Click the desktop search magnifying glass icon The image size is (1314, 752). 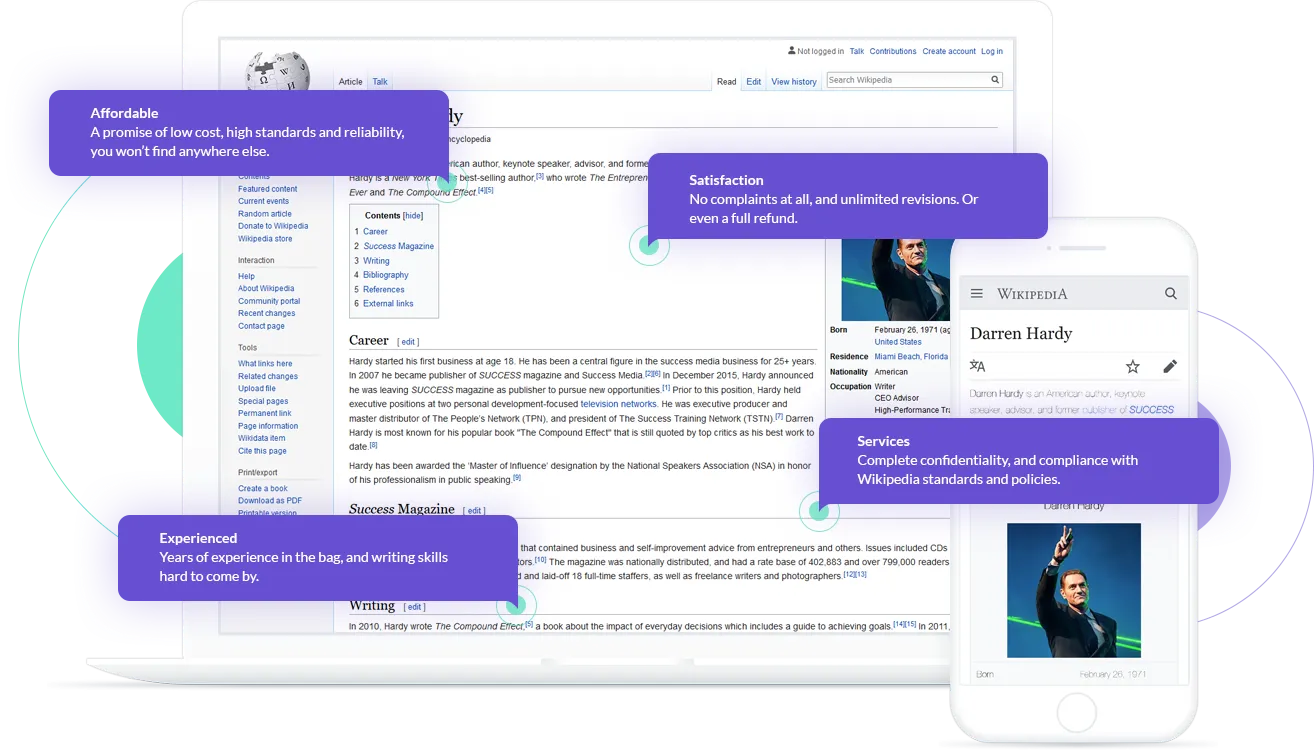[995, 80]
